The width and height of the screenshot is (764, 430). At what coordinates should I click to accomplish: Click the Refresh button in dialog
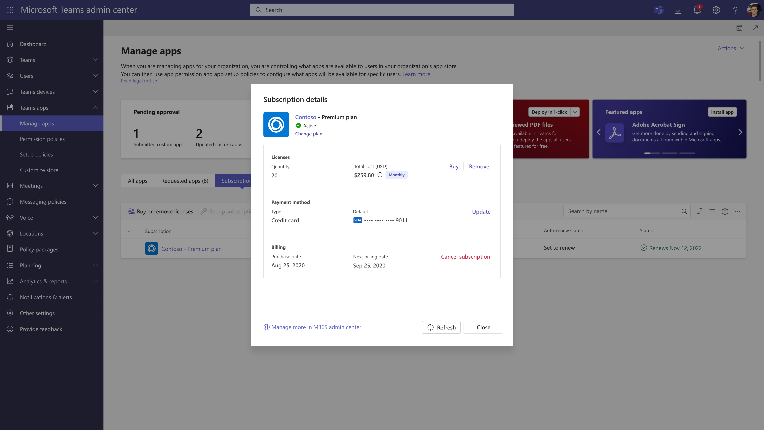click(441, 327)
